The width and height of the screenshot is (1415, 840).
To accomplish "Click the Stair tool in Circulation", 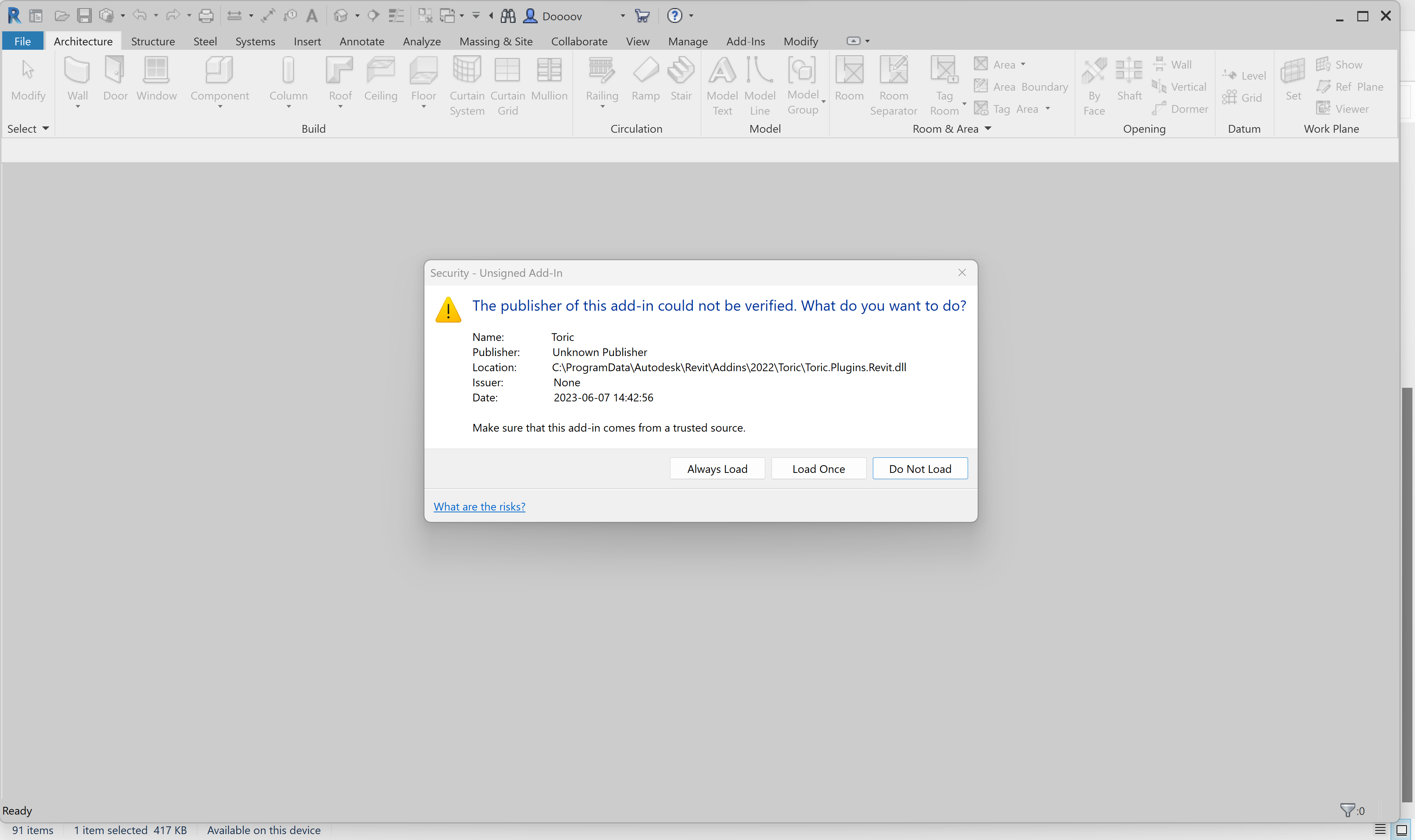I will [681, 79].
